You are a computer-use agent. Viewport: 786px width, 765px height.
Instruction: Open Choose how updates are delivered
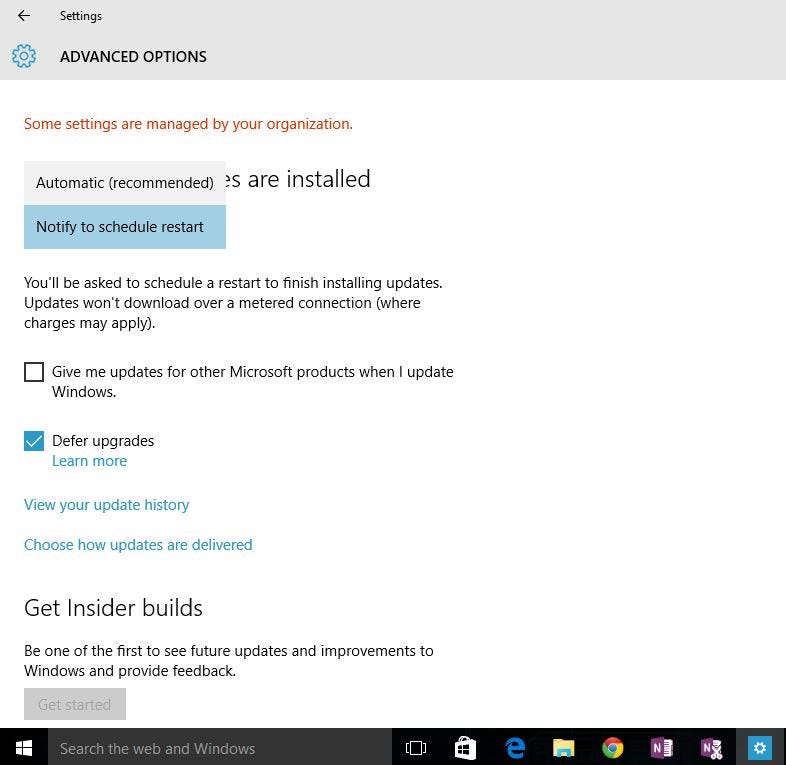[138, 545]
